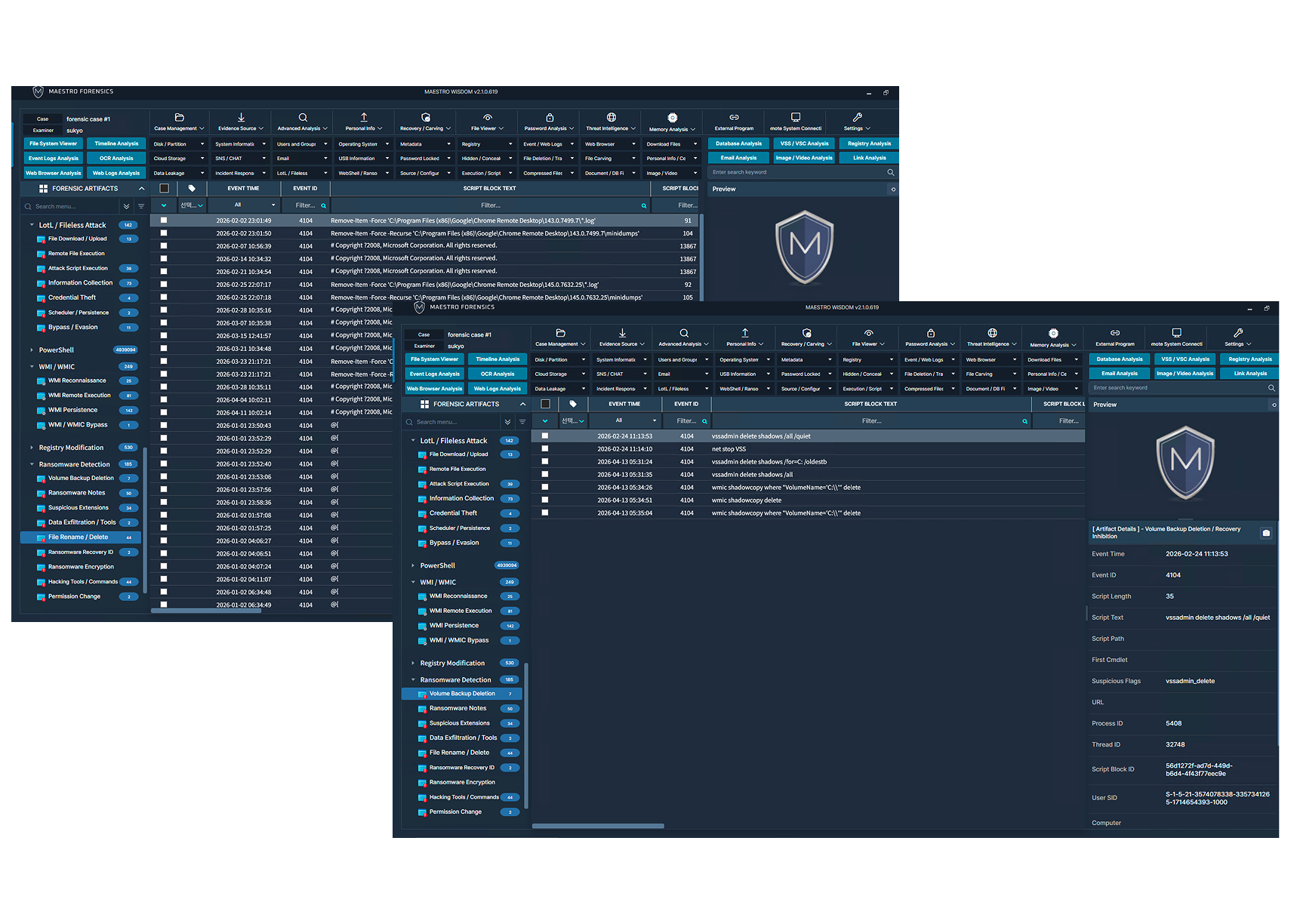The image size is (1291, 924).
Task: Check the 'net stop VSS' row checkbox
Action: coord(545,448)
